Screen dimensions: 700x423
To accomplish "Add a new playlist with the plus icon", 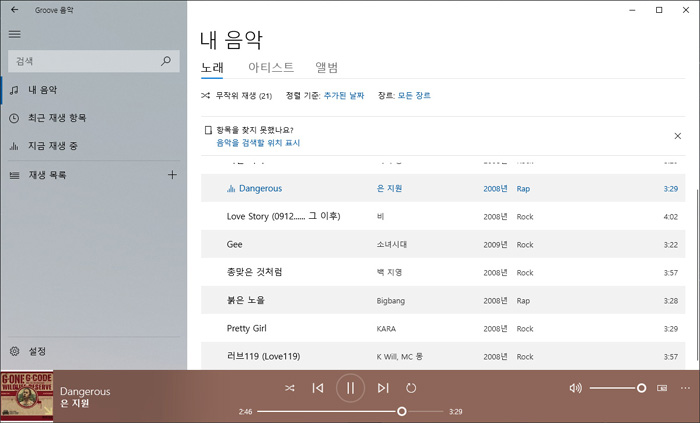I will [x=172, y=174].
